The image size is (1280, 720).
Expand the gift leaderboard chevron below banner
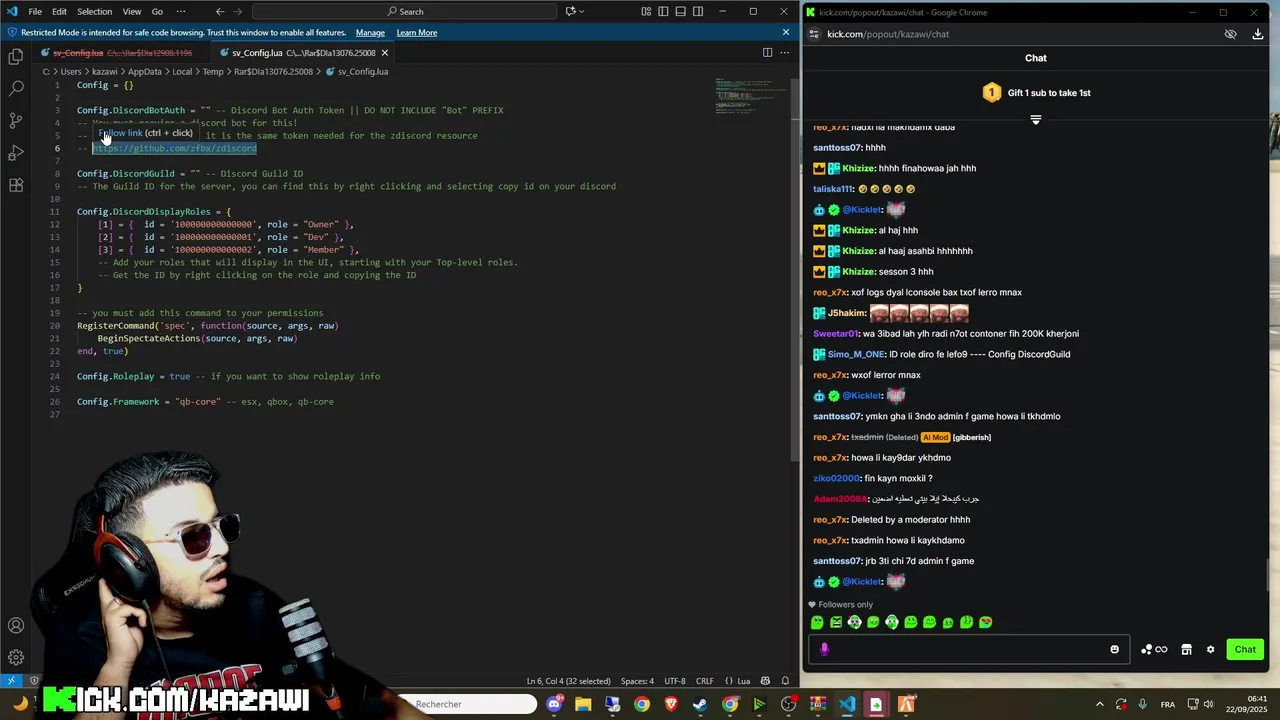tap(1035, 119)
